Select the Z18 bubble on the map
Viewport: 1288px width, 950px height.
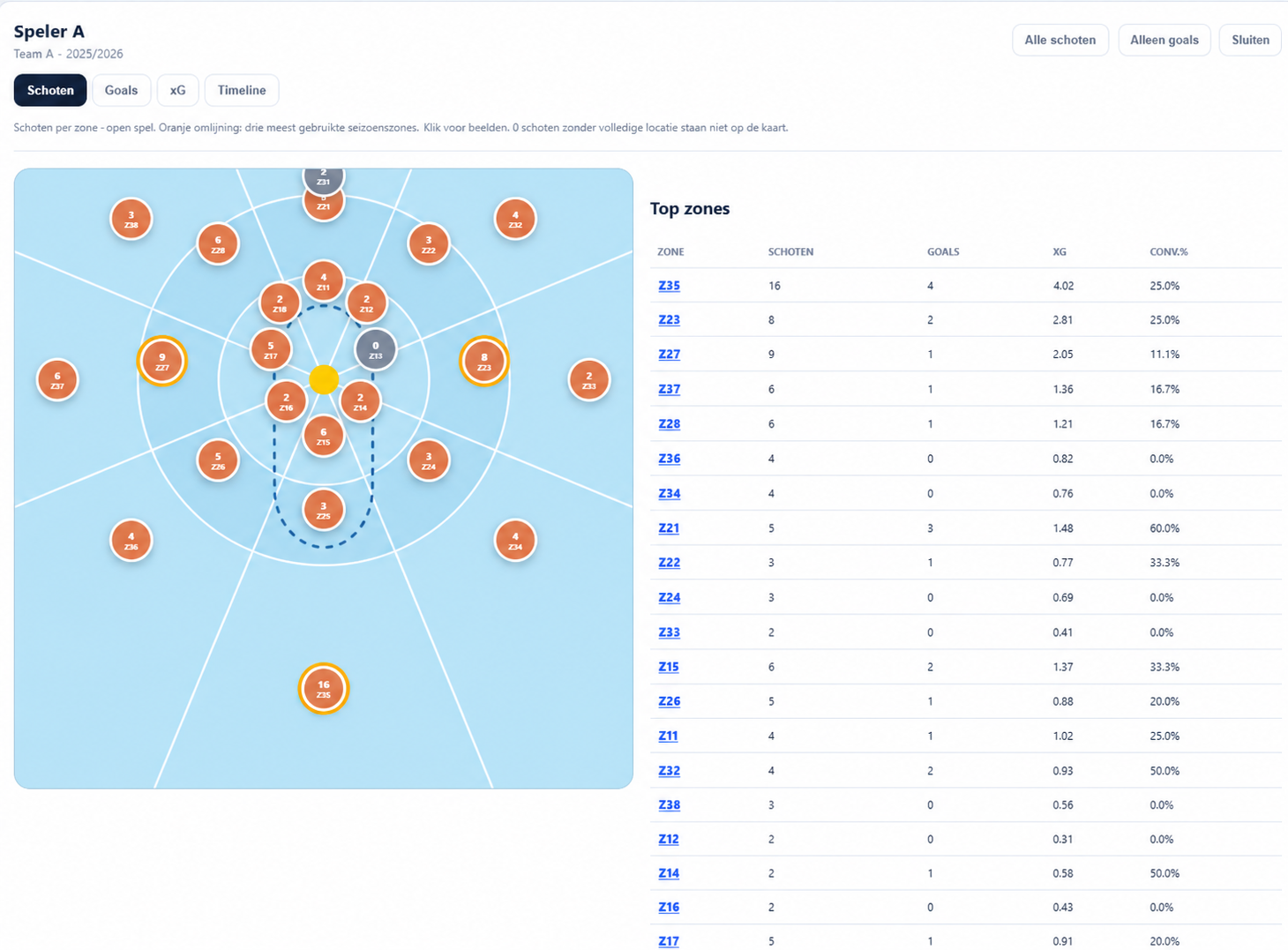281,303
